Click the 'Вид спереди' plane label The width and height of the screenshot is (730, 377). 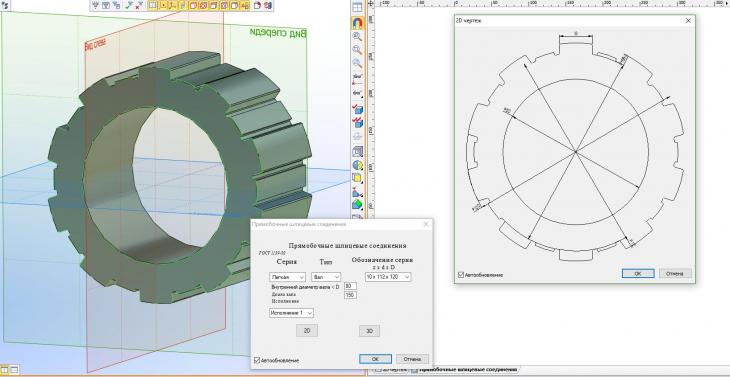tap(278, 33)
